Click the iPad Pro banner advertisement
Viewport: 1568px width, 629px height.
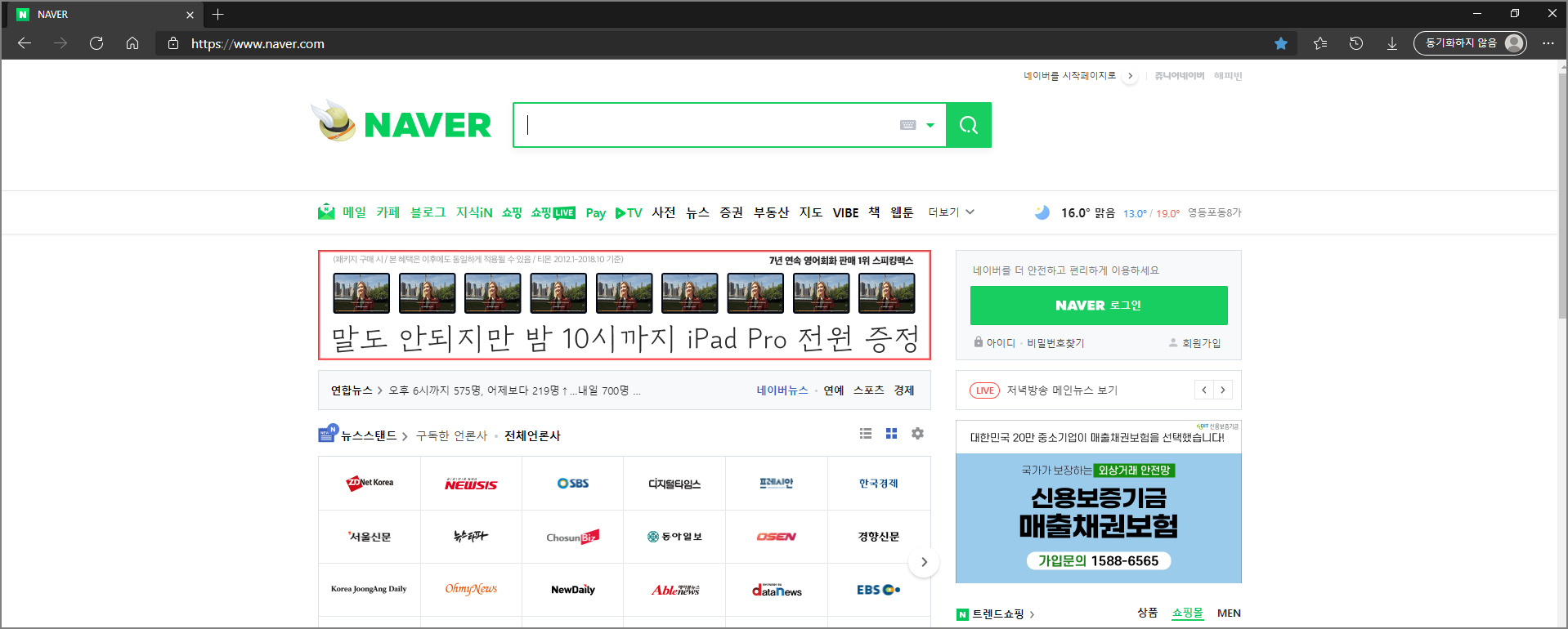(625, 305)
